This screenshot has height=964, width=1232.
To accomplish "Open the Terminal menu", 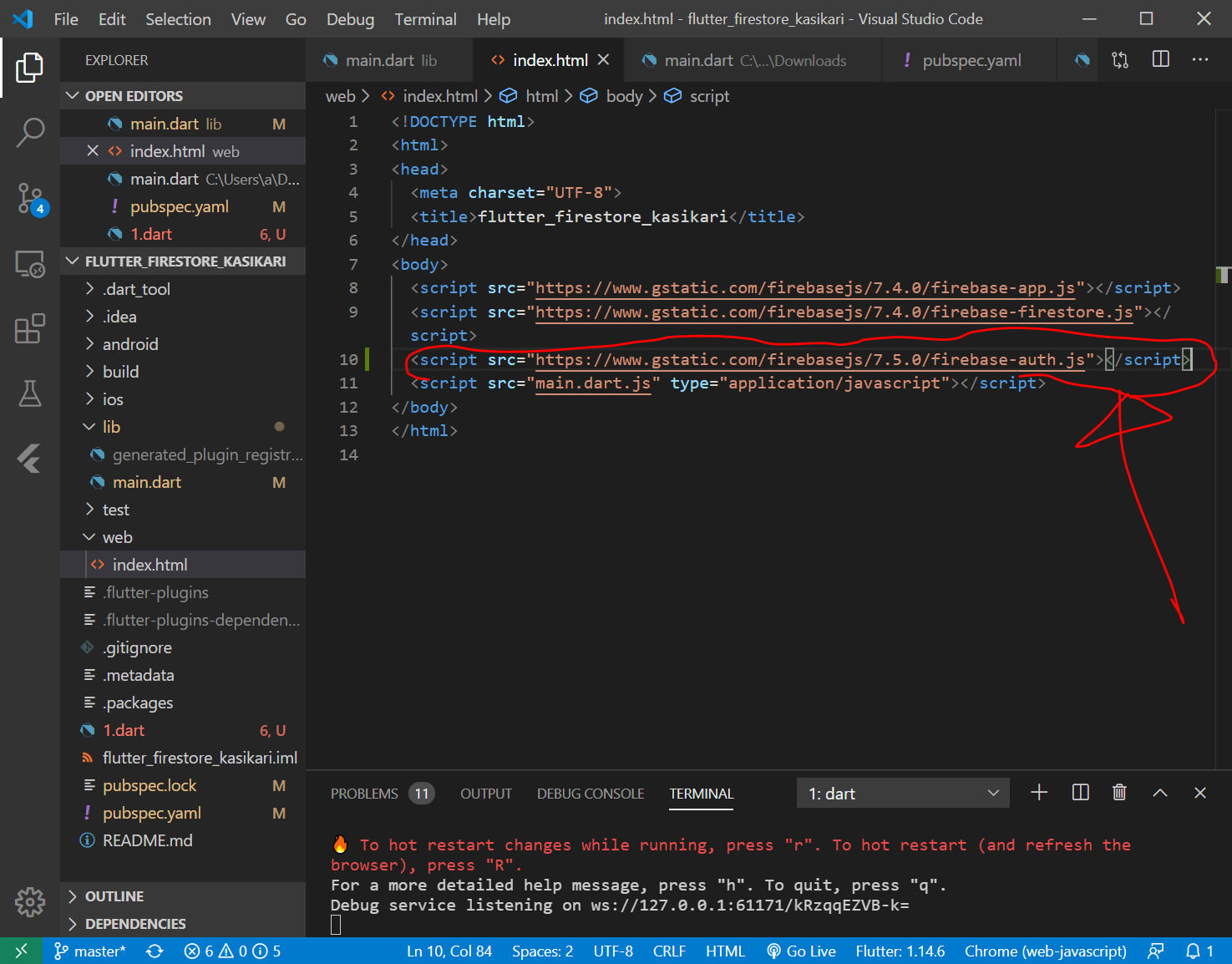I will [x=425, y=19].
